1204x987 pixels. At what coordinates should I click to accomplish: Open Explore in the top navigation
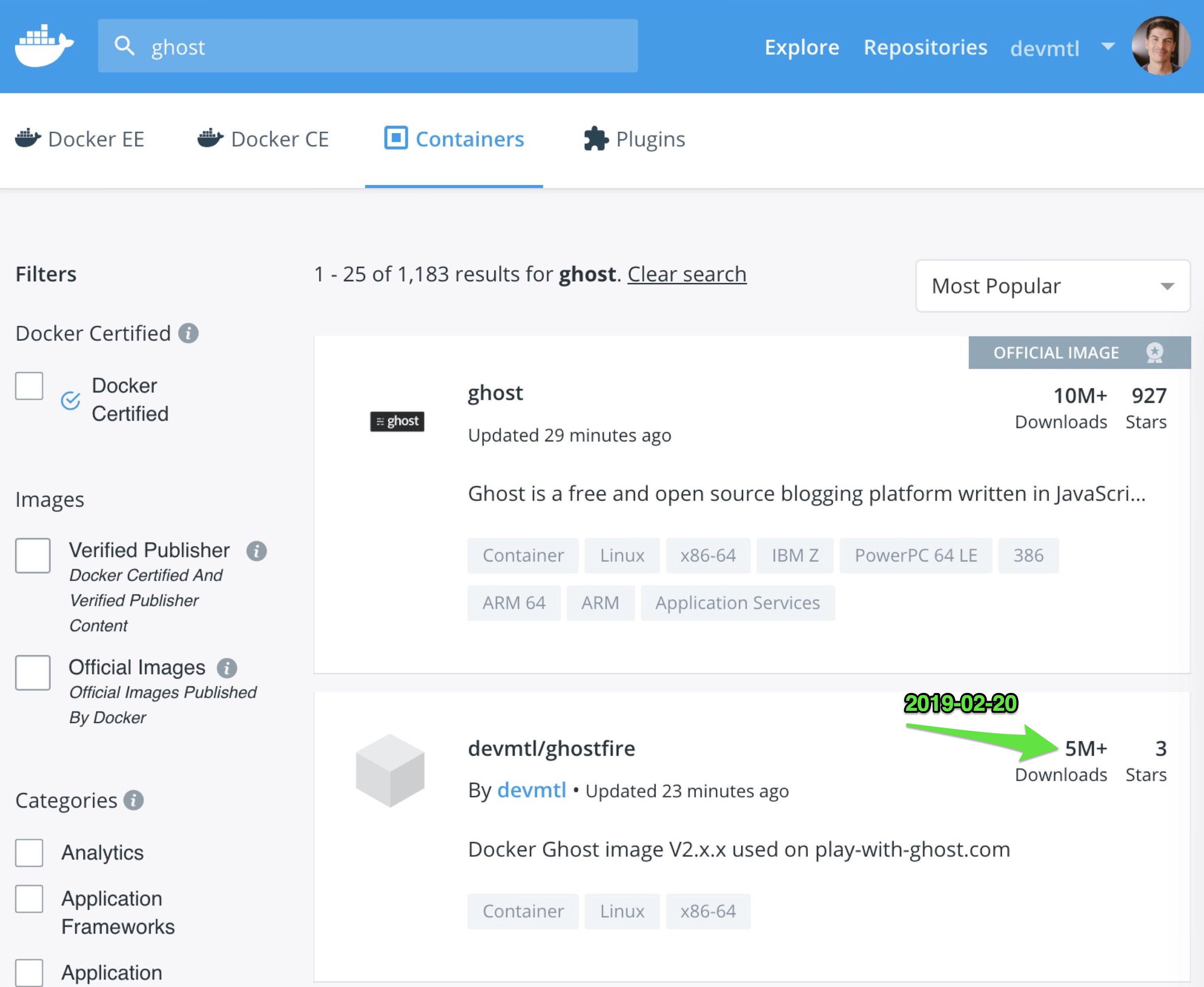tap(802, 47)
